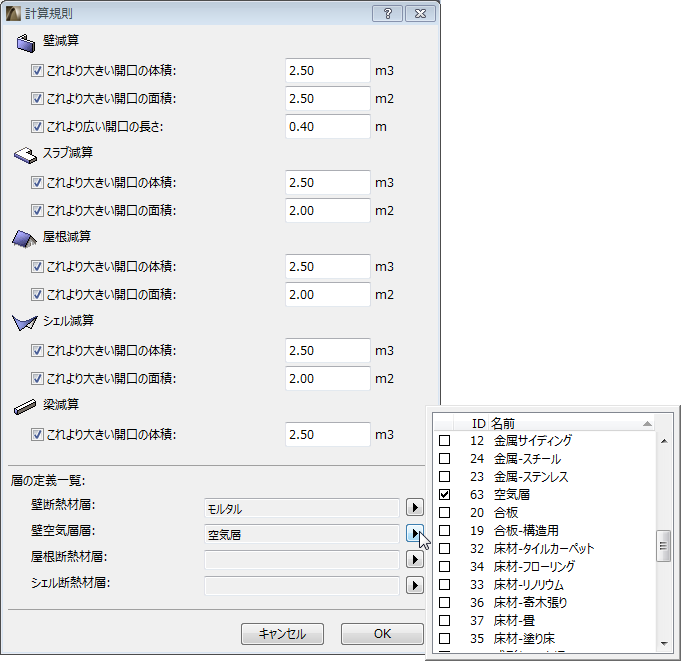Check 金属-スチール in the material list
The width and height of the screenshot is (681, 661).
pos(444,459)
